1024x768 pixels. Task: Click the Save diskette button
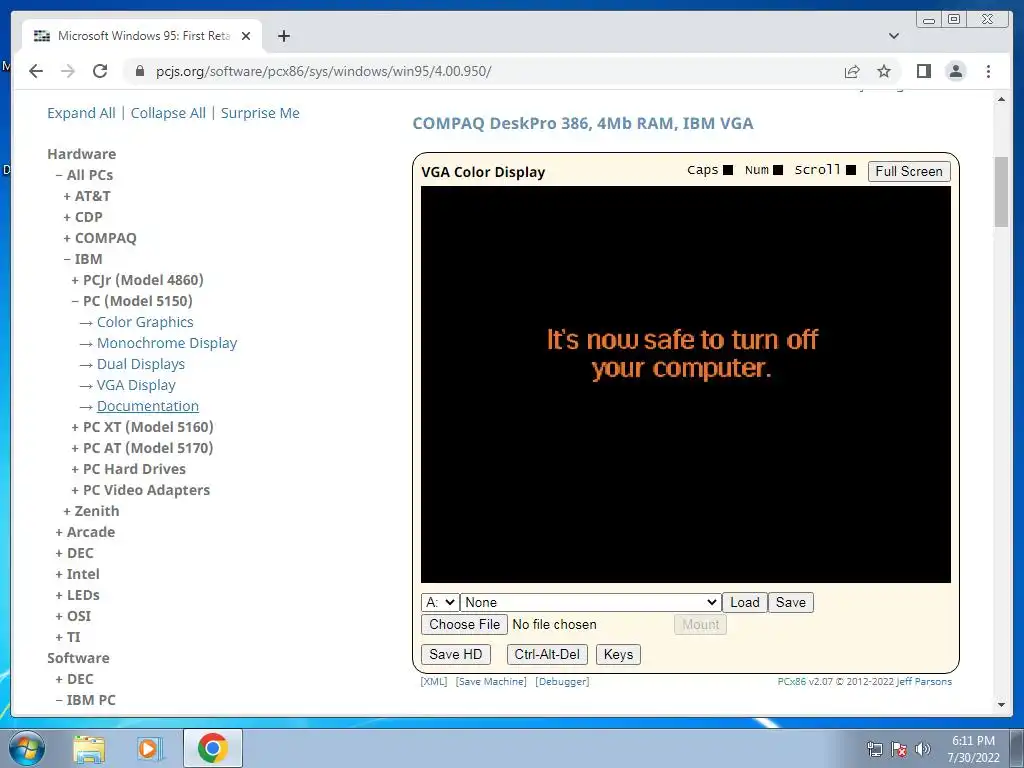[x=791, y=602]
